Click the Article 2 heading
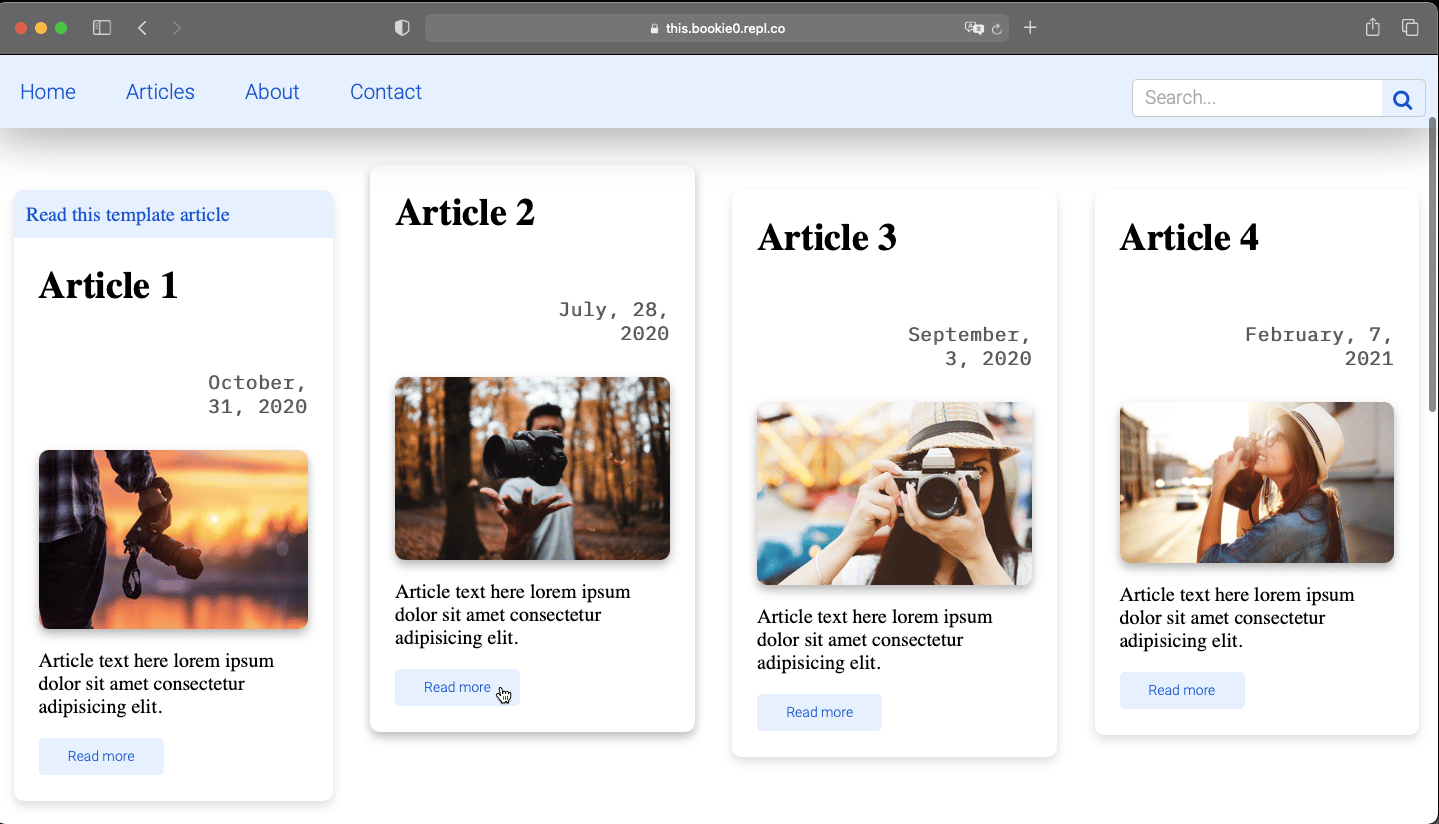1439x824 pixels. [x=465, y=213]
